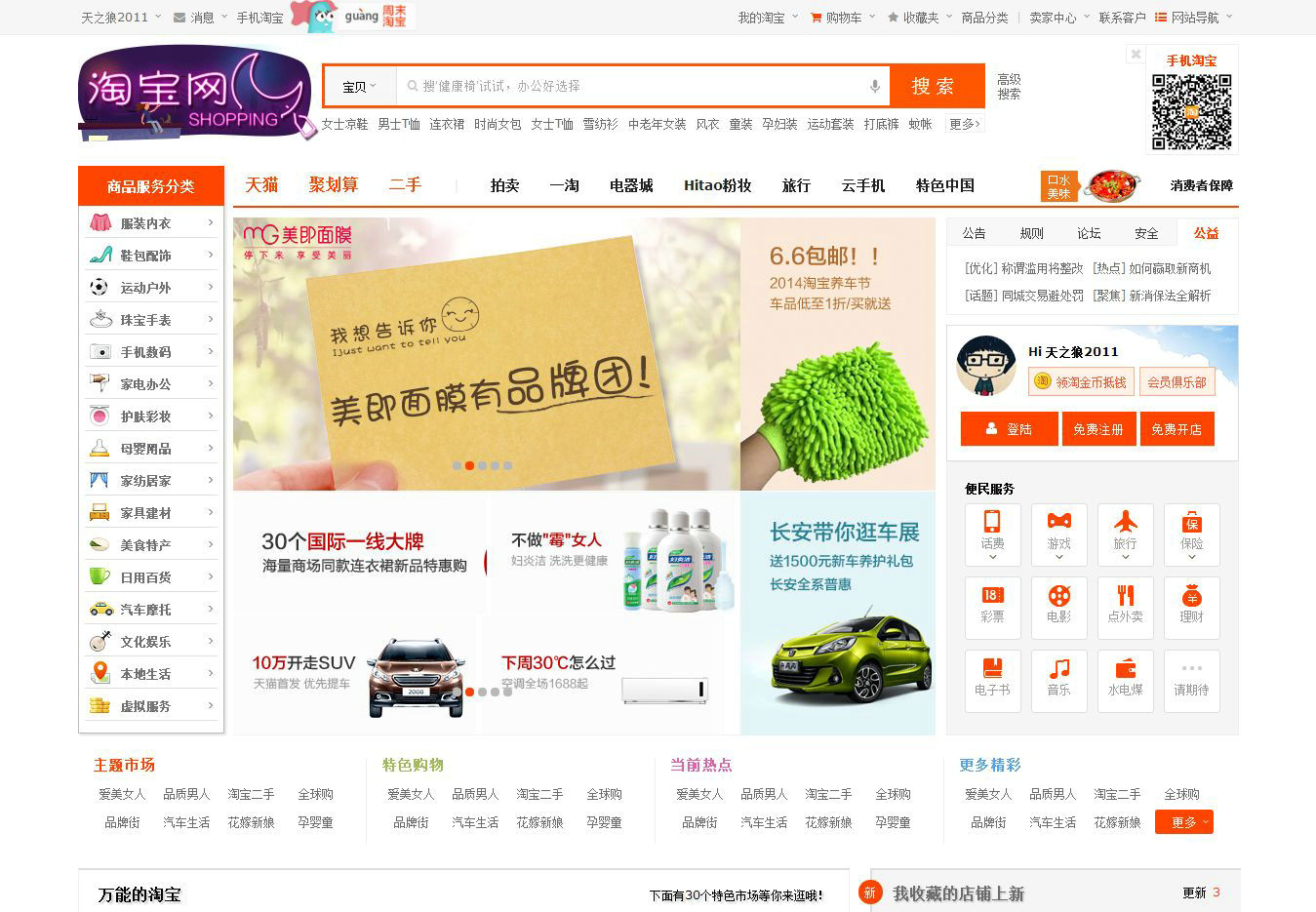
Task: Open the 购物车 shopping cart dropdown
Action: [843, 18]
